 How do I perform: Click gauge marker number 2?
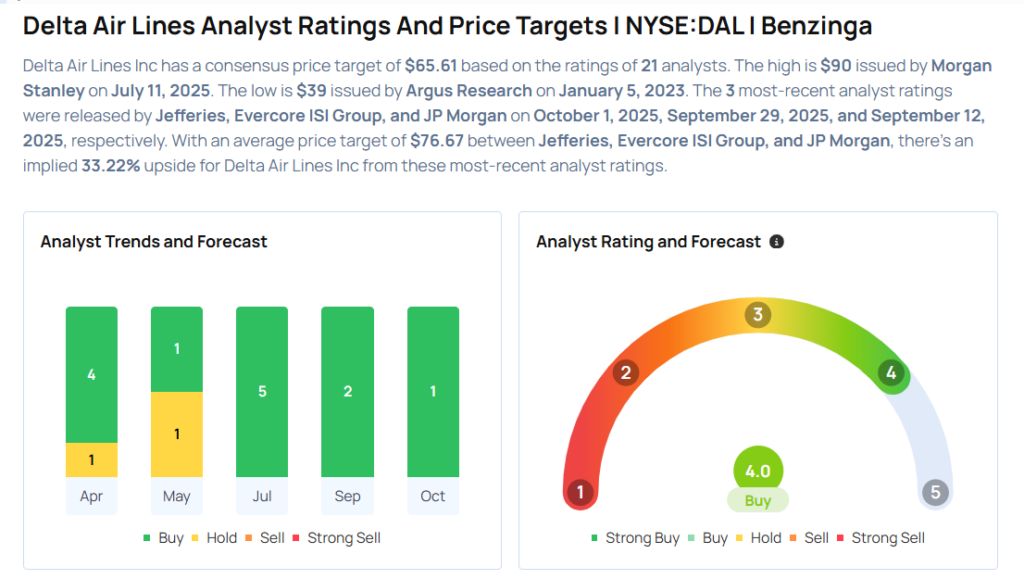[x=626, y=373]
